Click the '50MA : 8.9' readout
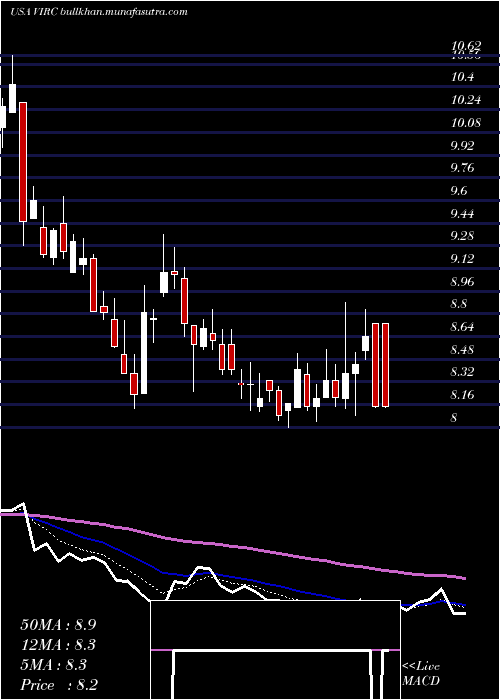The width and height of the screenshot is (500, 700). [x=58, y=625]
